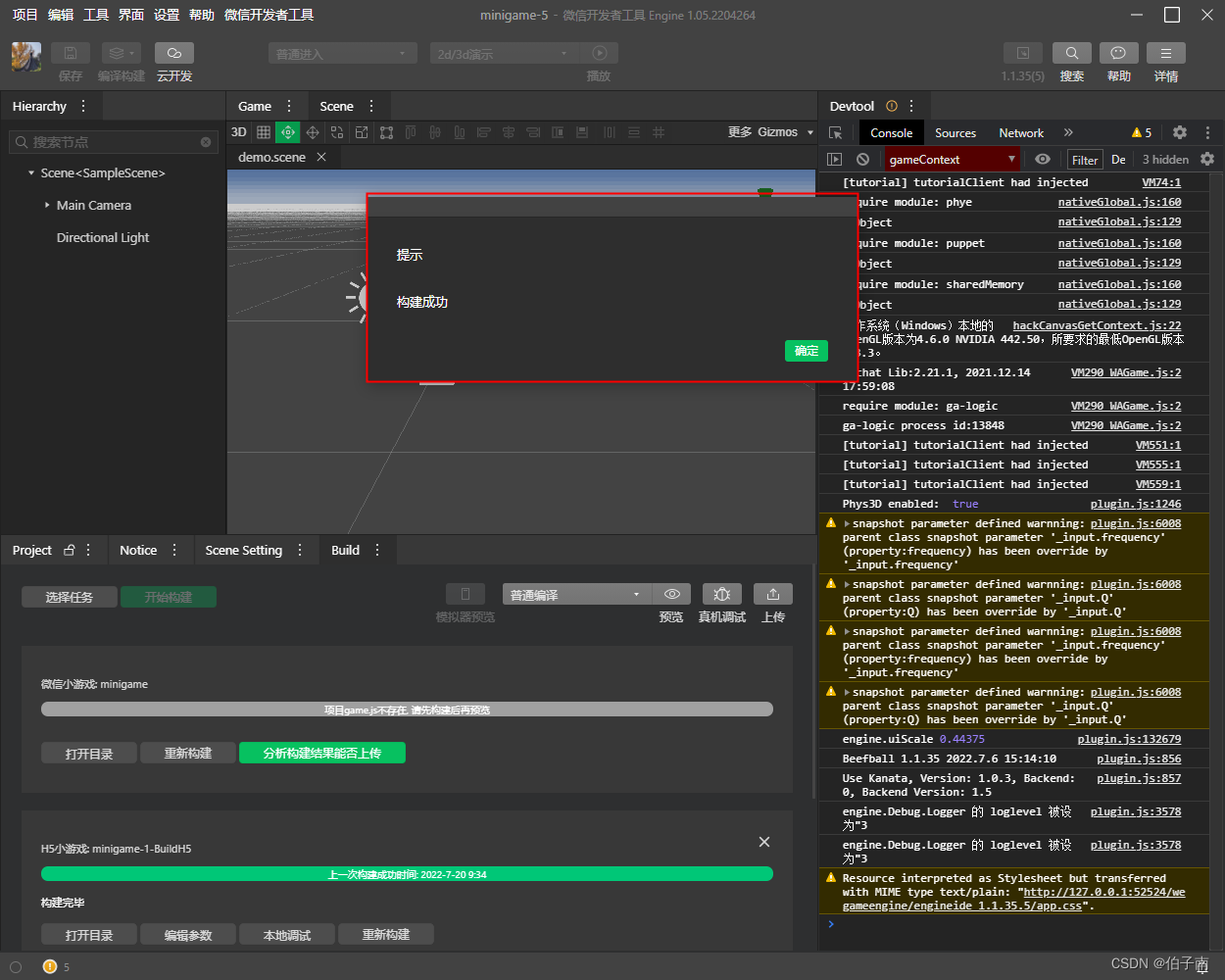
Task: Click 本地调试 for the H5 build
Action: pos(287,934)
